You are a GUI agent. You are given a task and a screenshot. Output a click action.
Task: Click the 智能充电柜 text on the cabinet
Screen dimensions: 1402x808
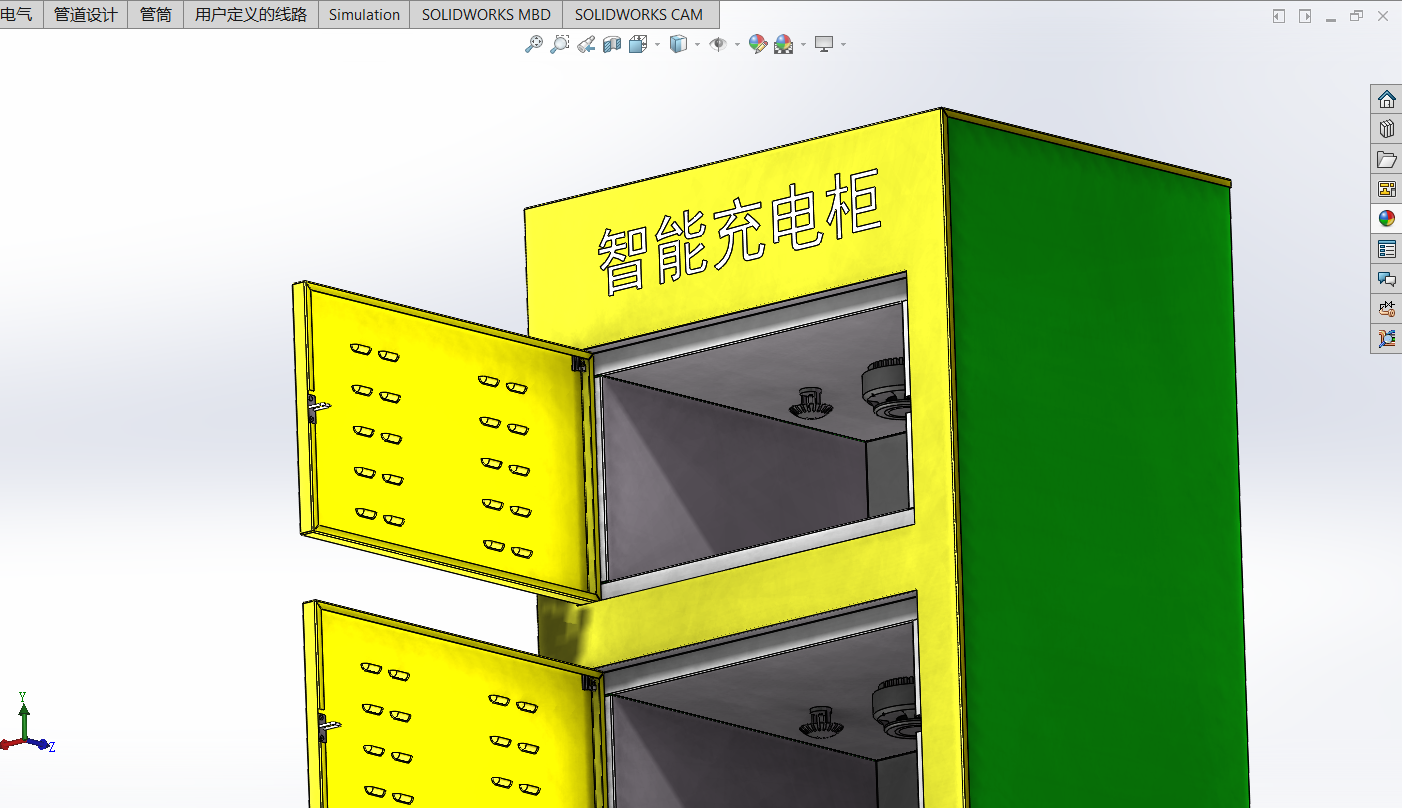click(x=740, y=232)
